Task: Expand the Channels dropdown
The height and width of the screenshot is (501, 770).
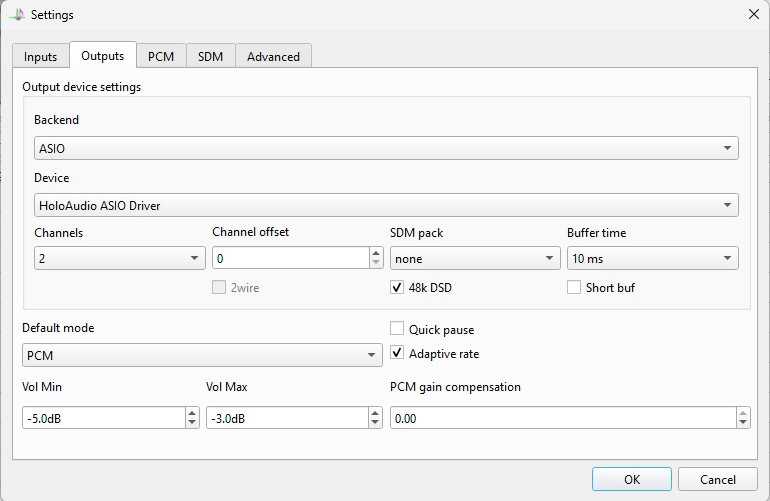Action: click(x=119, y=259)
